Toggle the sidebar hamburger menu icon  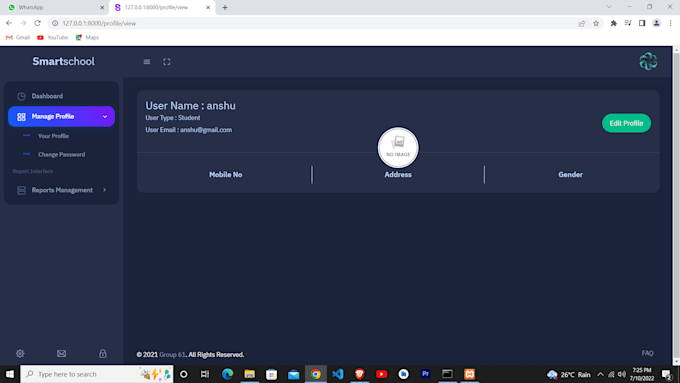tap(147, 62)
